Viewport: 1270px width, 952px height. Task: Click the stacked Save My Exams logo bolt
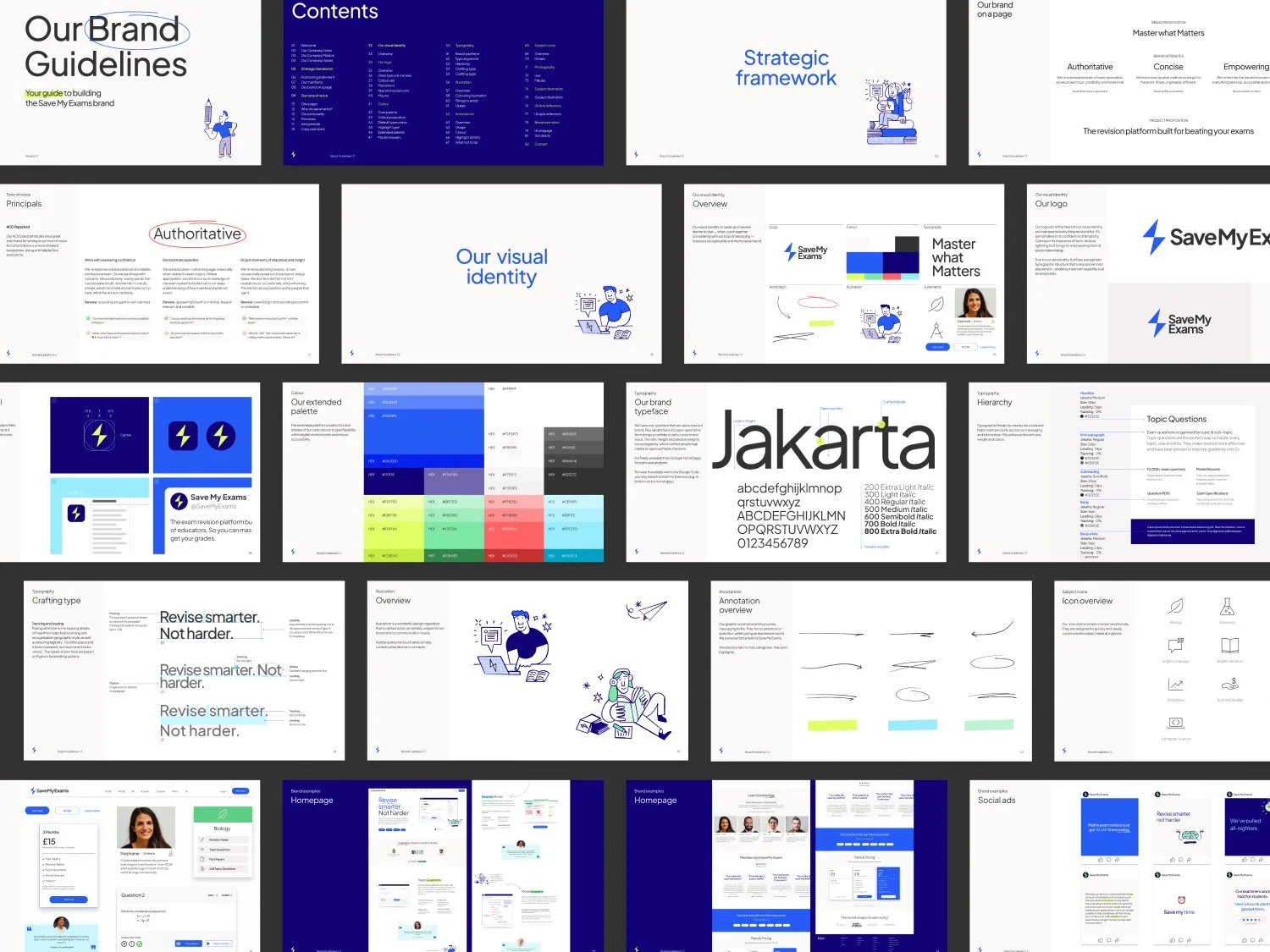click(1157, 323)
